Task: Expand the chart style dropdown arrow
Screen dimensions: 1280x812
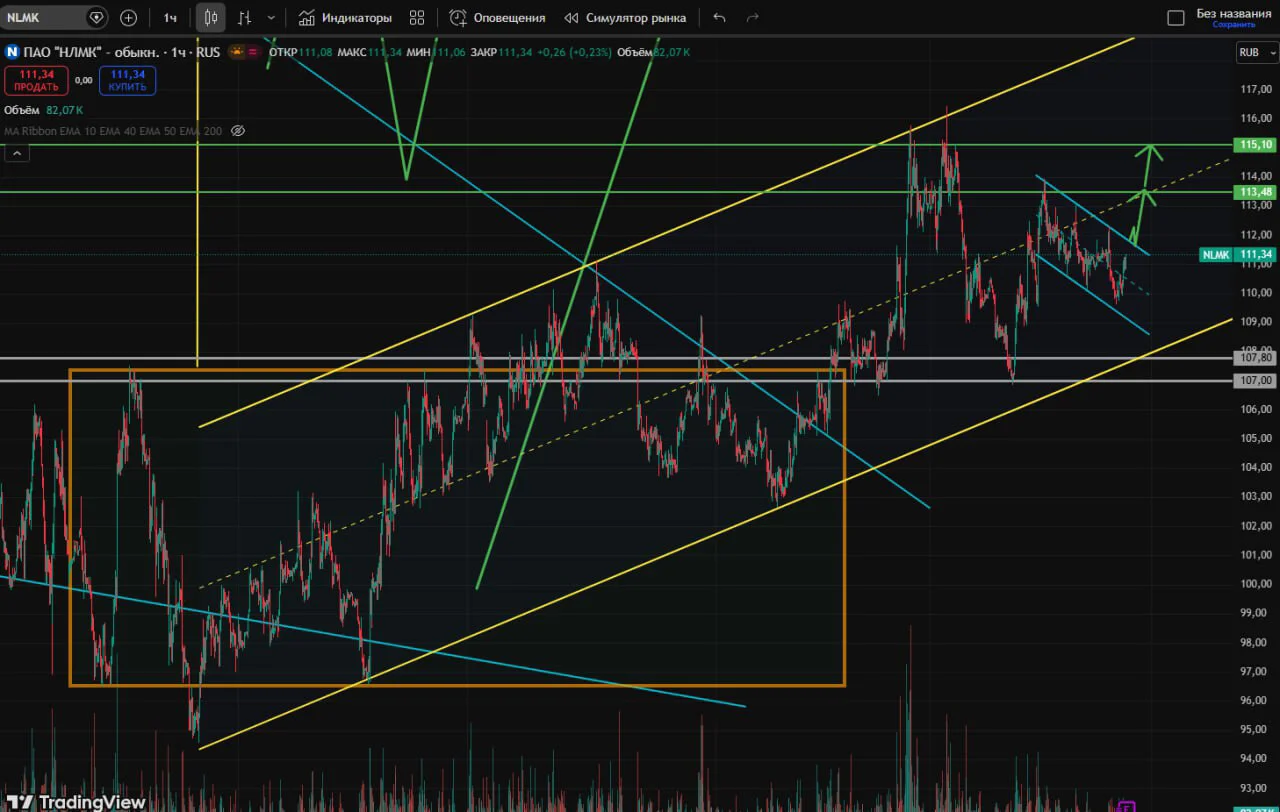Action: click(271, 18)
